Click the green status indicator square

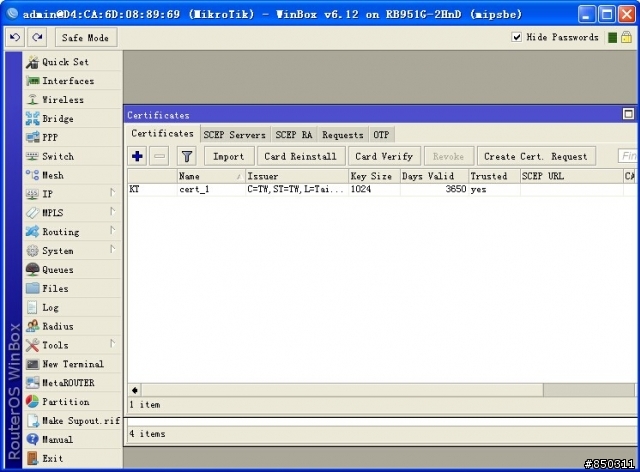612,38
